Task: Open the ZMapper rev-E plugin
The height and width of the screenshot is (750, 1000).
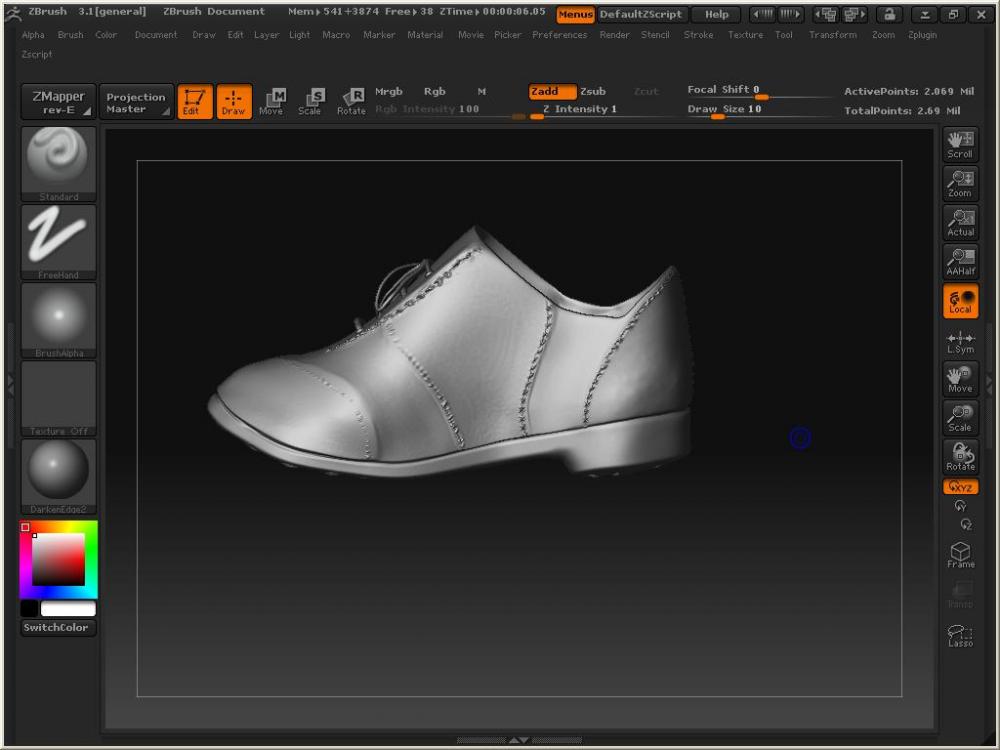Action: pyautogui.click(x=58, y=102)
